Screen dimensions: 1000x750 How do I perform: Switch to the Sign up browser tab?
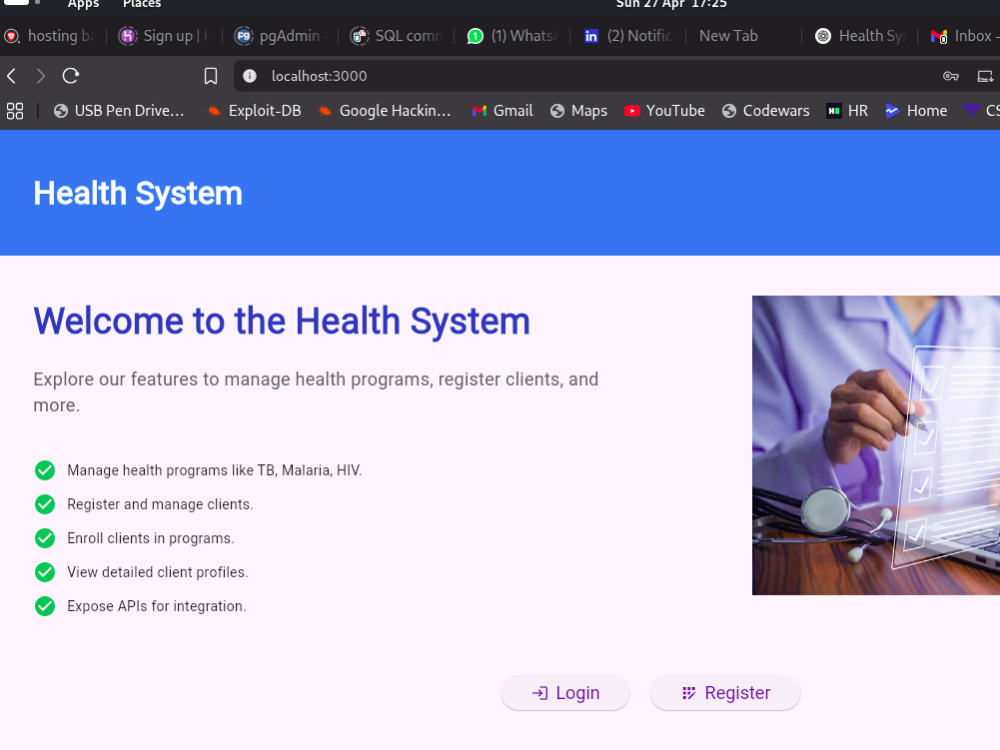pos(165,36)
